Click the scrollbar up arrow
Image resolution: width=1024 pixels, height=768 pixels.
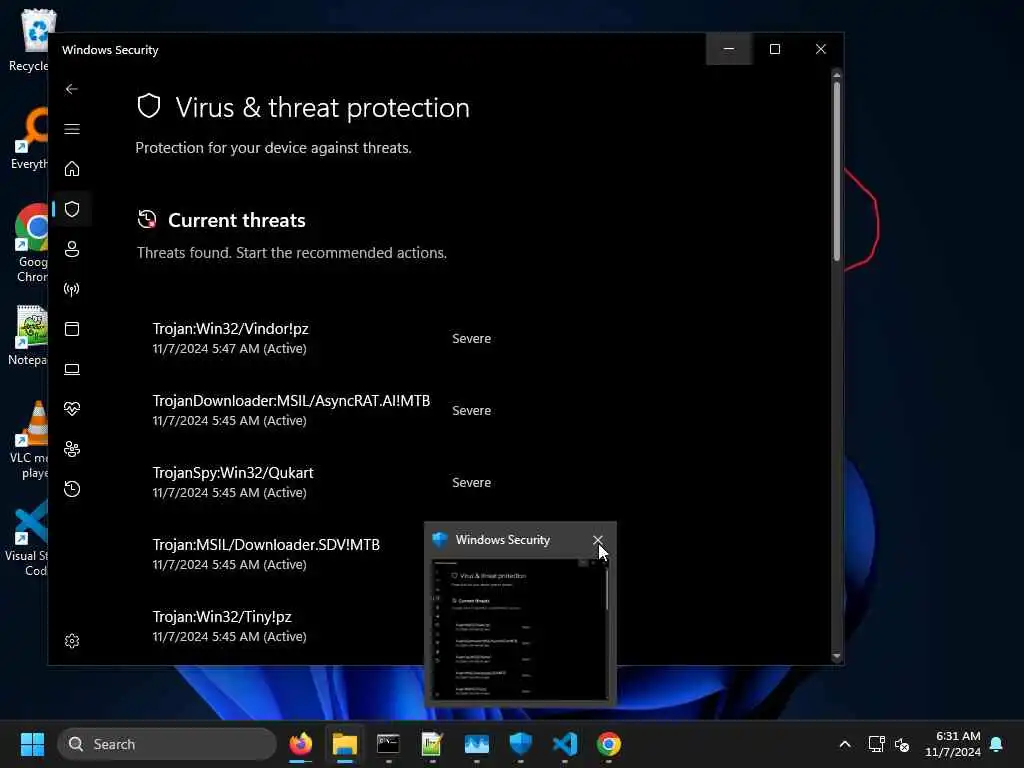(837, 76)
